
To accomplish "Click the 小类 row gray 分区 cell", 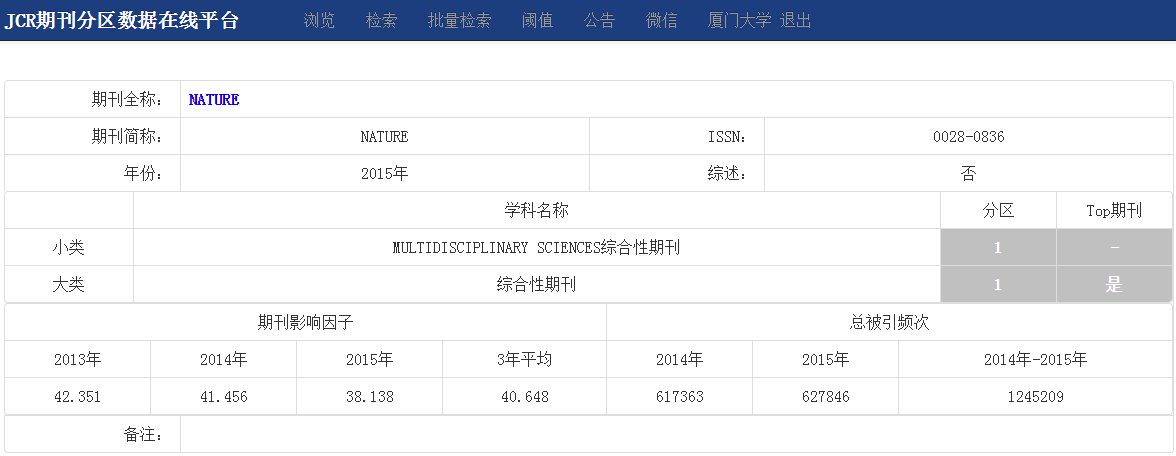I will click(x=997, y=248).
